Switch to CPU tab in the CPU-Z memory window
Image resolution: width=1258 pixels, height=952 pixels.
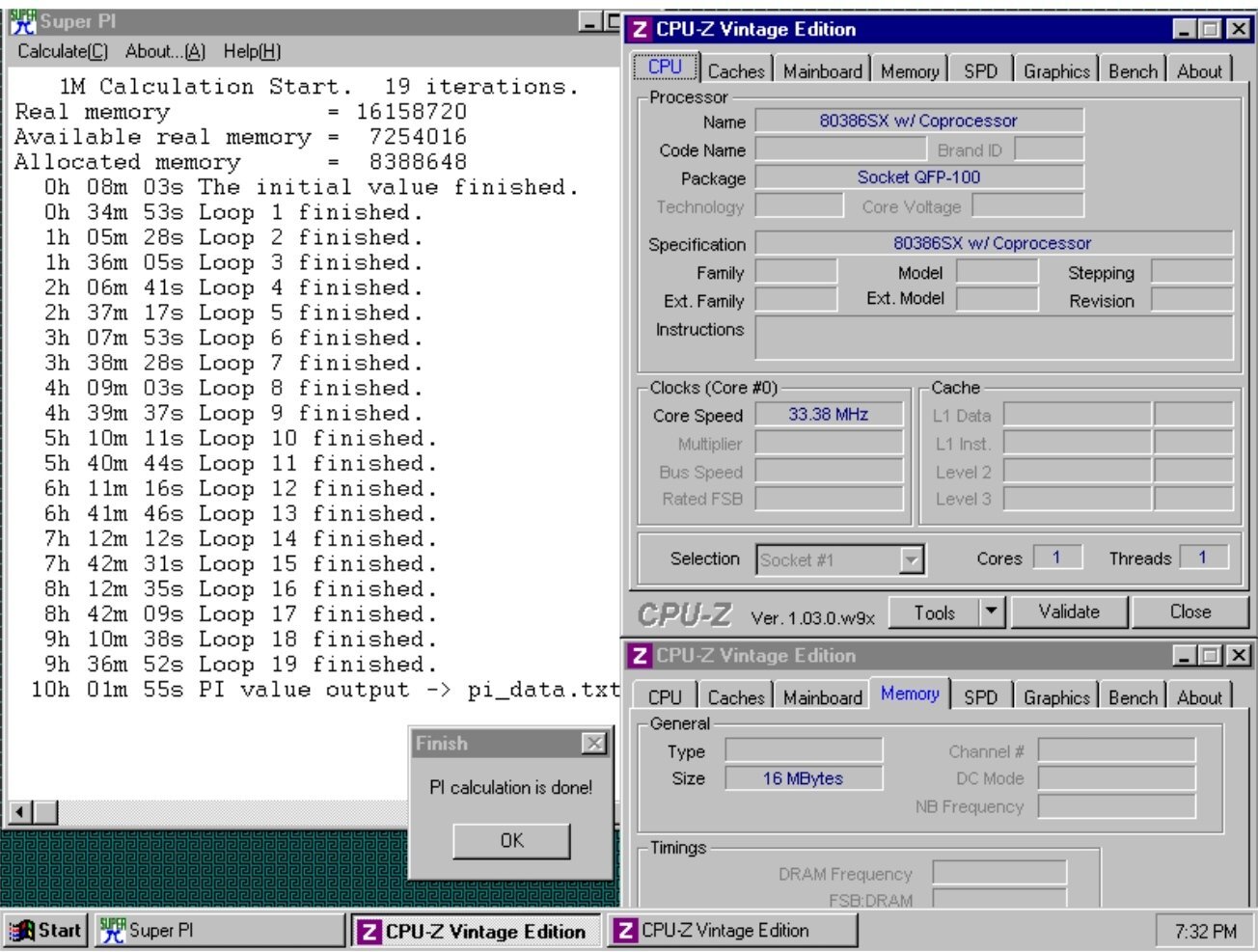coord(665,697)
